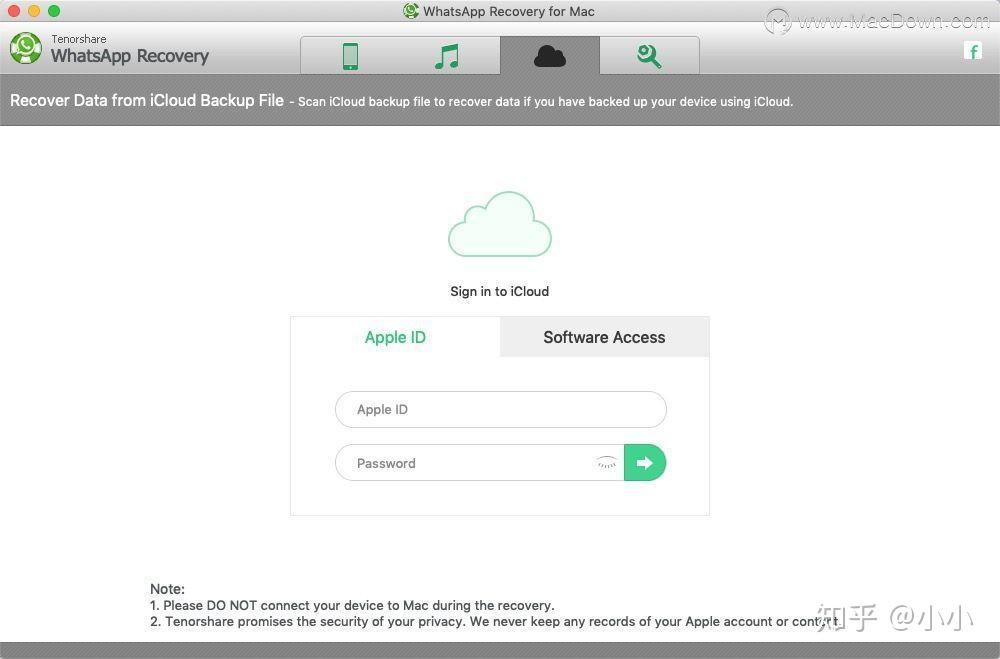Image resolution: width=1000 pixels, height=659 pixels.
Task: Select the iOS device recovery phone icon
Action: coord(350,56)
